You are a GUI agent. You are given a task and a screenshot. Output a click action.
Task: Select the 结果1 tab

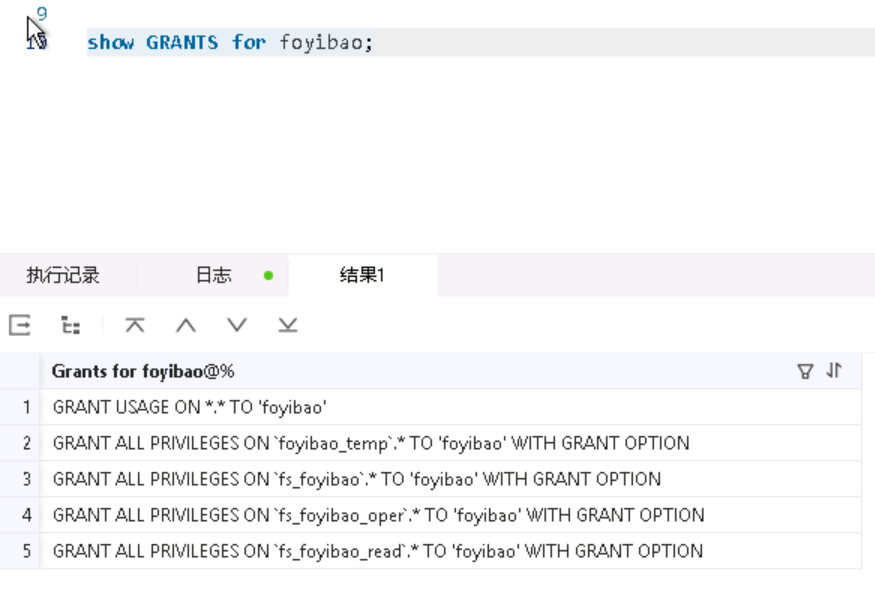362,275
